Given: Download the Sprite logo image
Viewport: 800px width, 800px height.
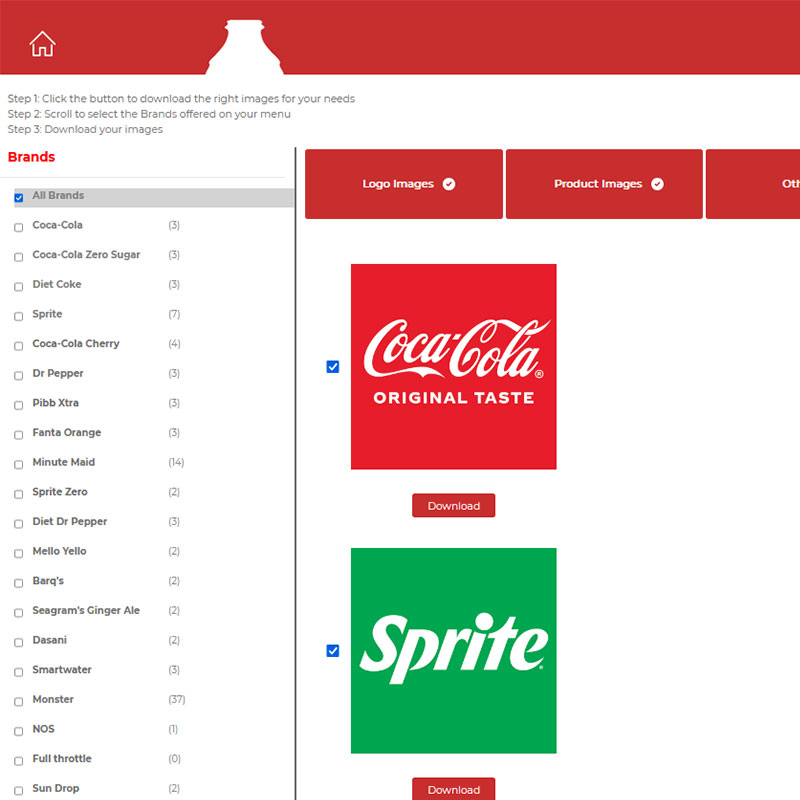Looking at the screenshot, I should 453,789.
